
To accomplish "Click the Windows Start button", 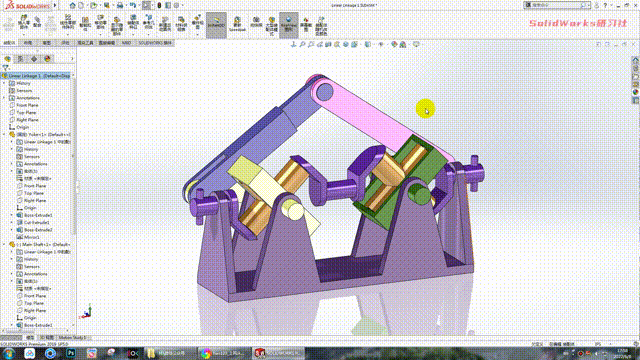I will click(9, 353).
